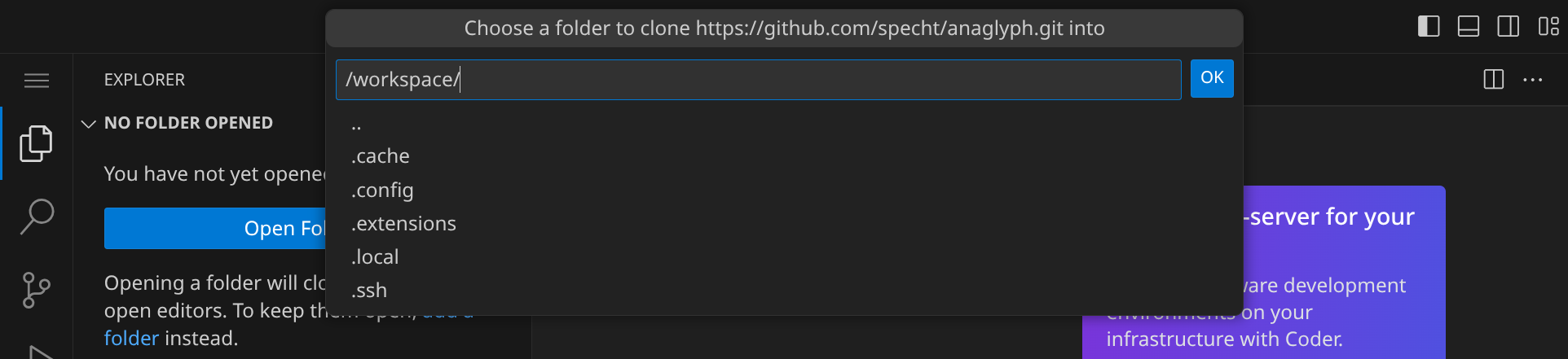
Task: Open the Search view icon
Action: [36, 217]
